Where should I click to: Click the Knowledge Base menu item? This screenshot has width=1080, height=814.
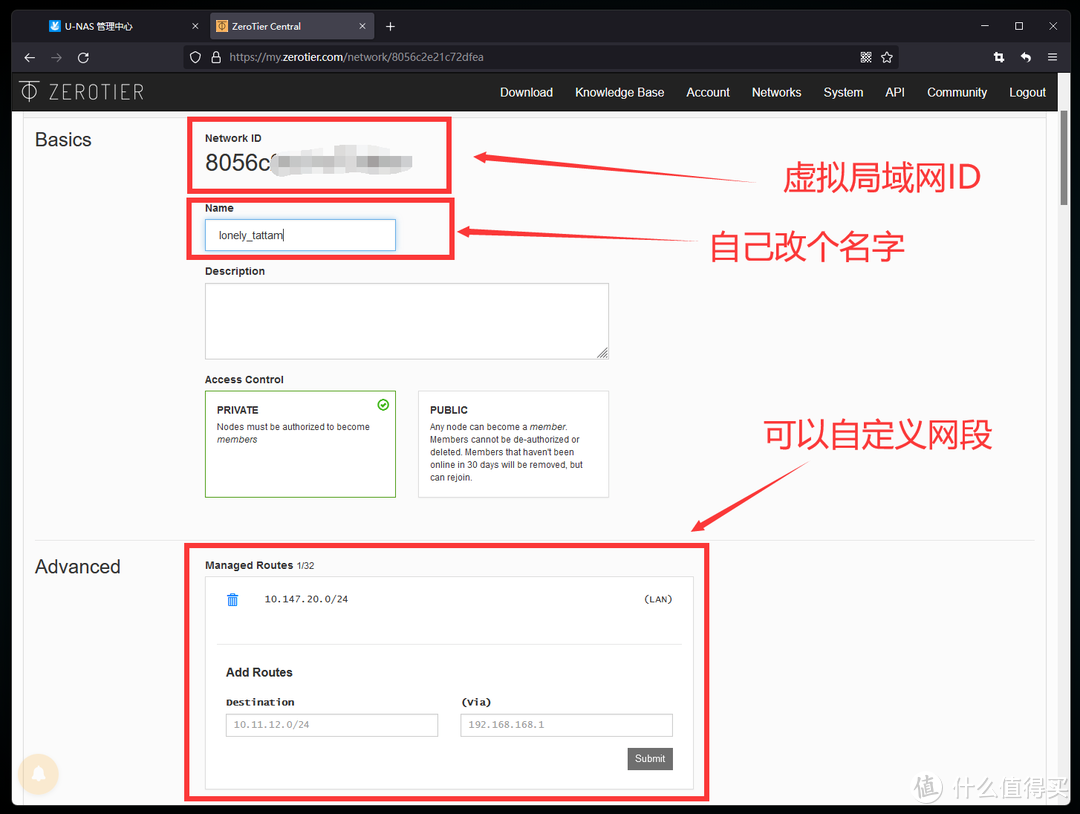coord(619,92)
